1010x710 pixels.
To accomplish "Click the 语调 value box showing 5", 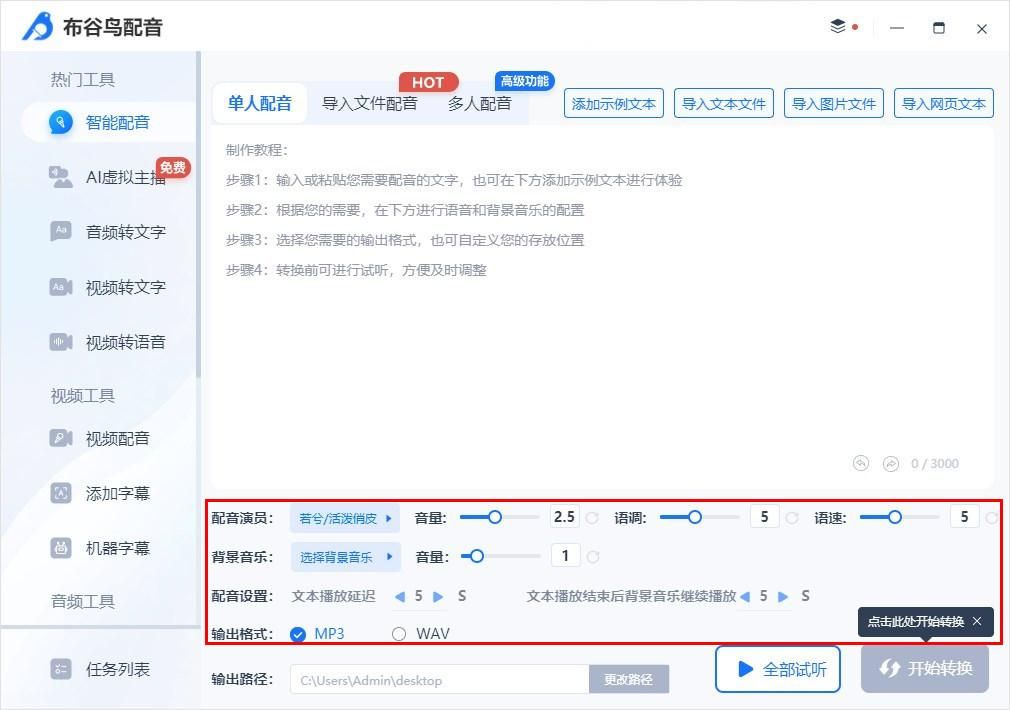I will point(765,517).
